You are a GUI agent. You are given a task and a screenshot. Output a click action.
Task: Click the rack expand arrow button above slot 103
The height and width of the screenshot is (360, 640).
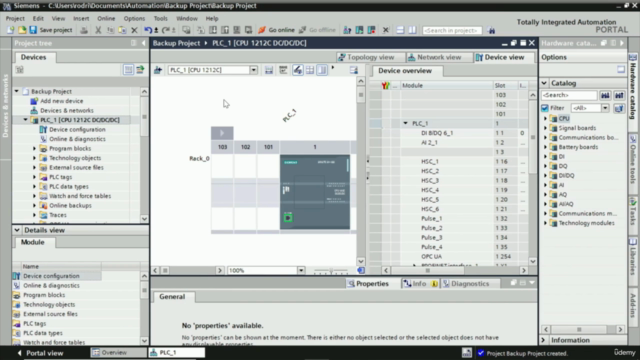click(222, 133)
